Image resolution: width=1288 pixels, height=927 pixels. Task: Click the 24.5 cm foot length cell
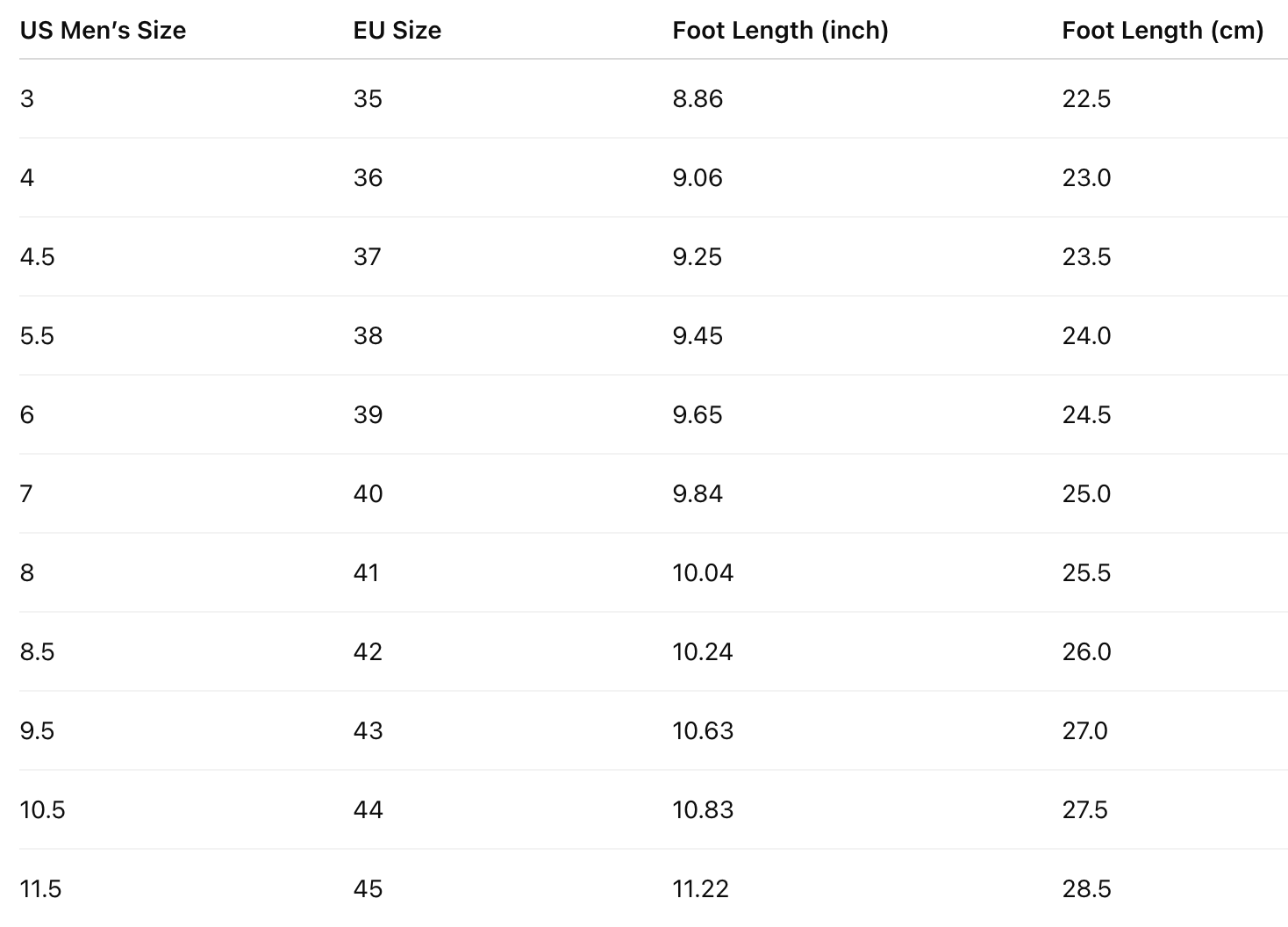pos(1086,415)
